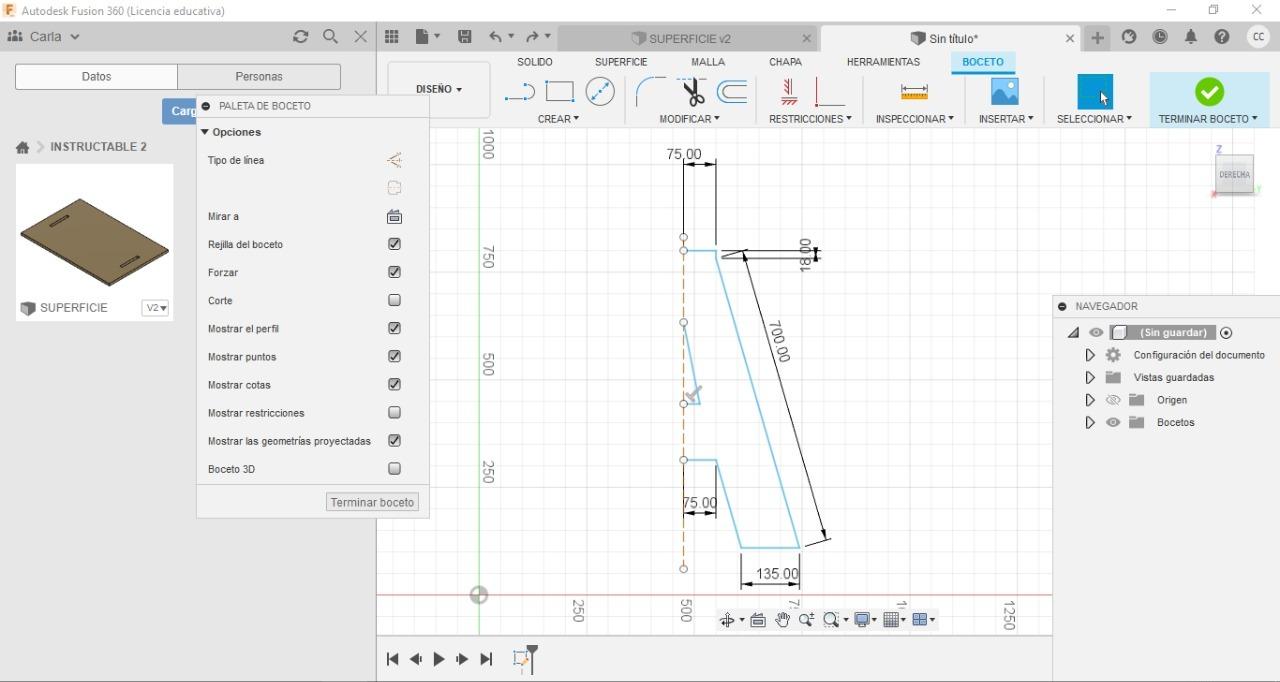Apply the perpendicular constraint icon
The image size is (1280, 682).
click(x=829, y=92)
